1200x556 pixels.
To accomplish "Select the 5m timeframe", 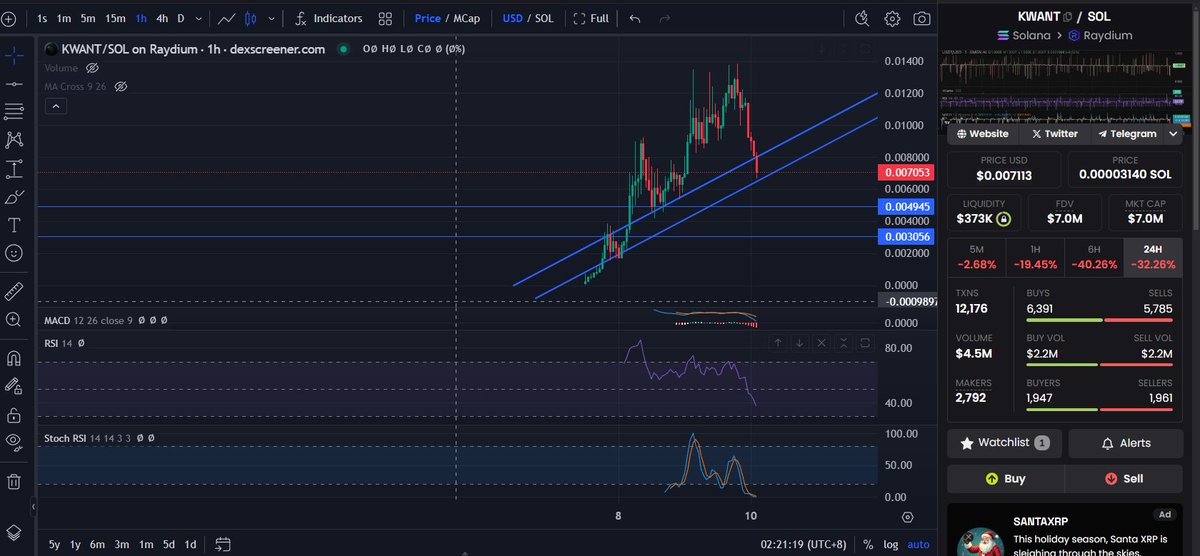I will [x=88, y=18].
